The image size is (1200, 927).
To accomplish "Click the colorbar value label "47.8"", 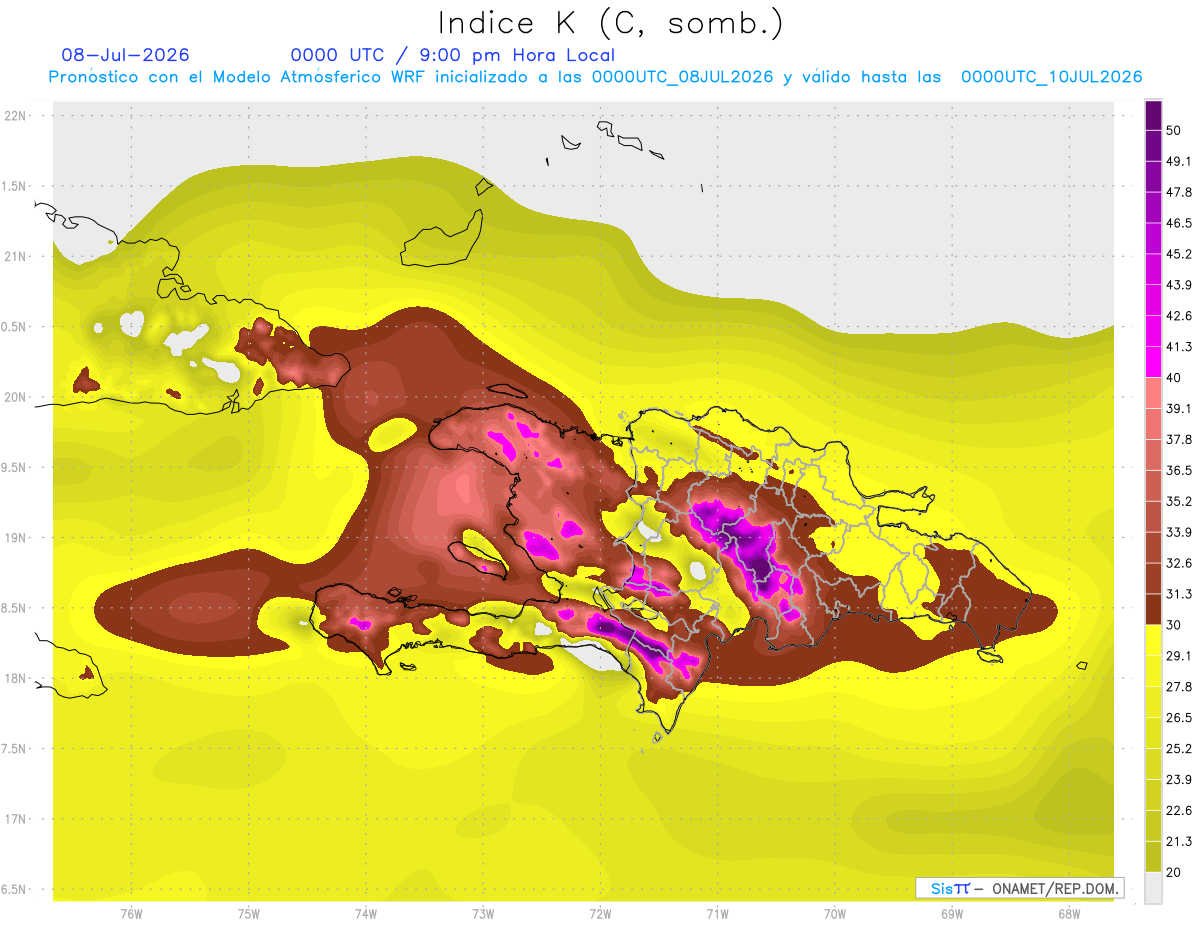I will (x=1179, y=192).
